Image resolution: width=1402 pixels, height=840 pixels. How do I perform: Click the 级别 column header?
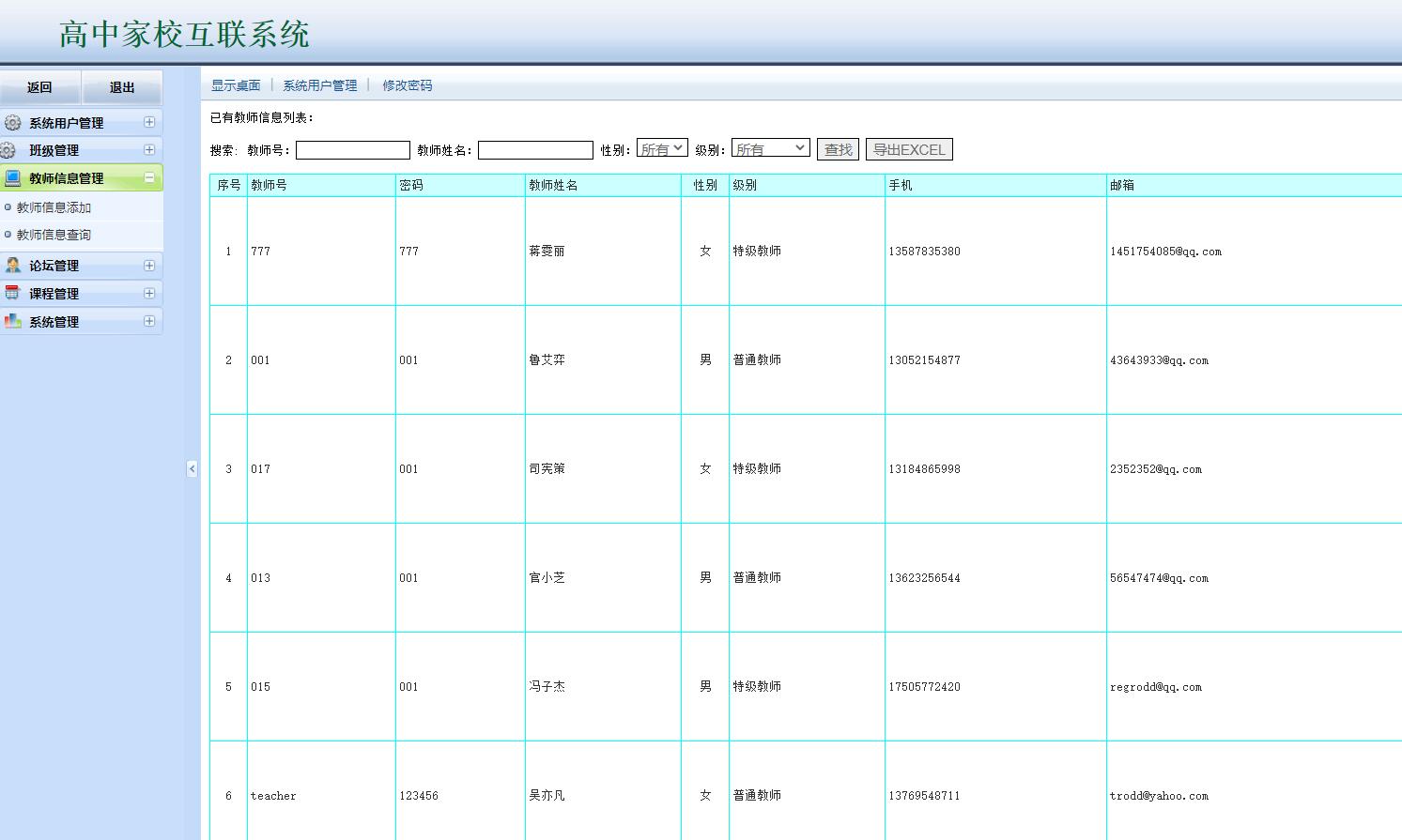807,185
